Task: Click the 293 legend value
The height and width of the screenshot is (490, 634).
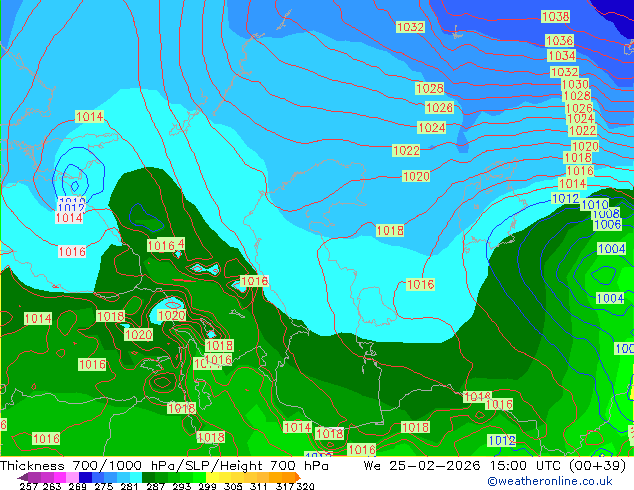Action: tap(182, 486)
